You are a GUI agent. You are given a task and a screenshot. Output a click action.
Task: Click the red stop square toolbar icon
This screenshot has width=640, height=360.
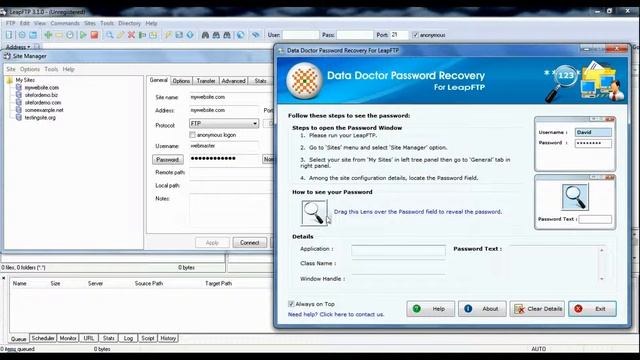94,35
